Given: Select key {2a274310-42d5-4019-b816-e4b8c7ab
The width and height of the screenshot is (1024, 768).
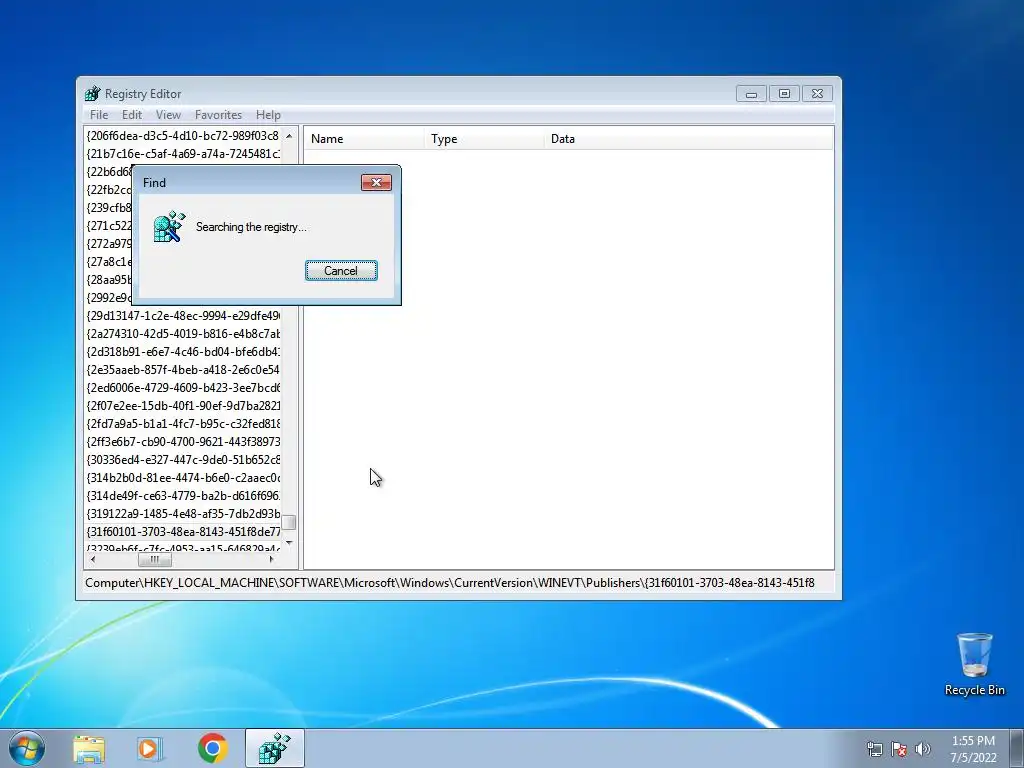Looking at the screenshot, I should point(183,334).
